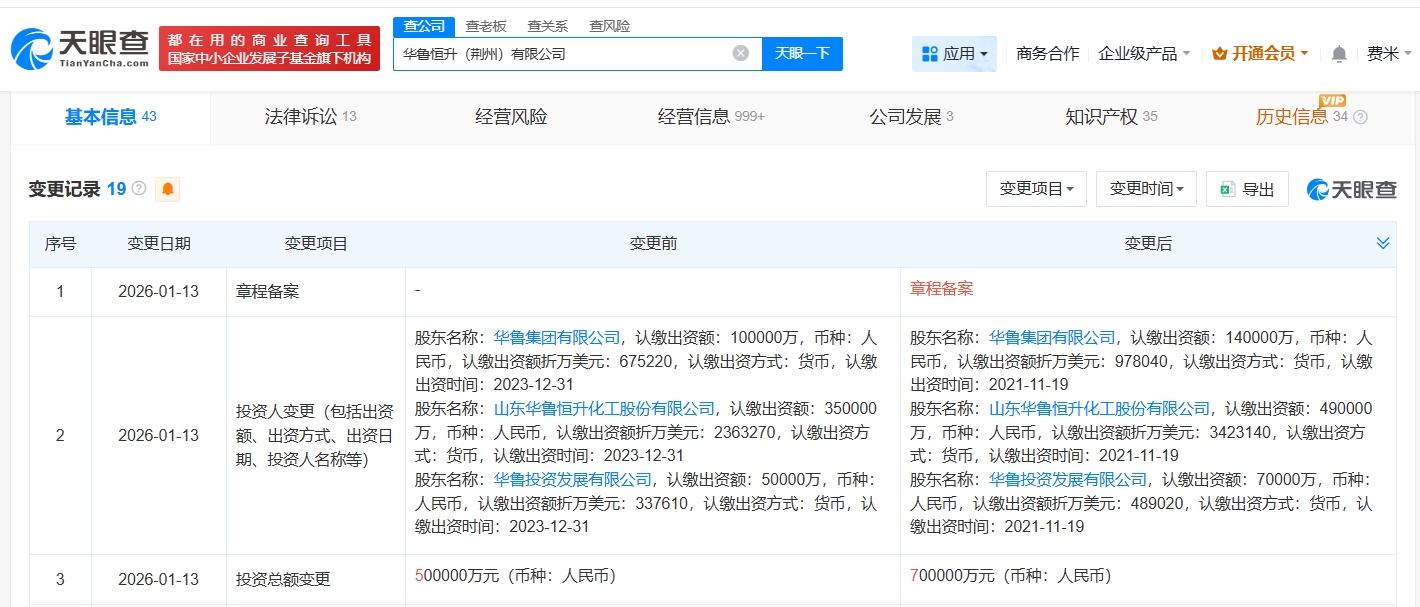The height and width of the screenshot is (607, 1420).
Task: Open the 变更项目 filter dropdown
Action: pos(1036,188)
